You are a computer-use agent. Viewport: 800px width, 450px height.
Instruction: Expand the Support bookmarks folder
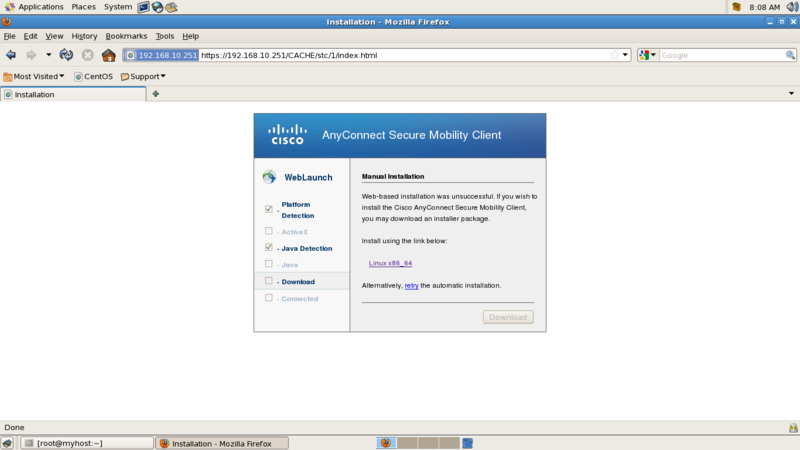143,77
